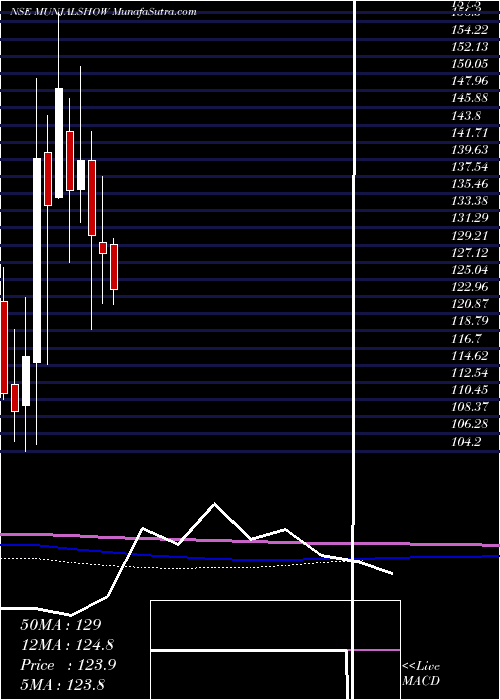Screen dimensions: 500x700
Task: Click the 150.05 price axis label
Action: coord(470,64)
